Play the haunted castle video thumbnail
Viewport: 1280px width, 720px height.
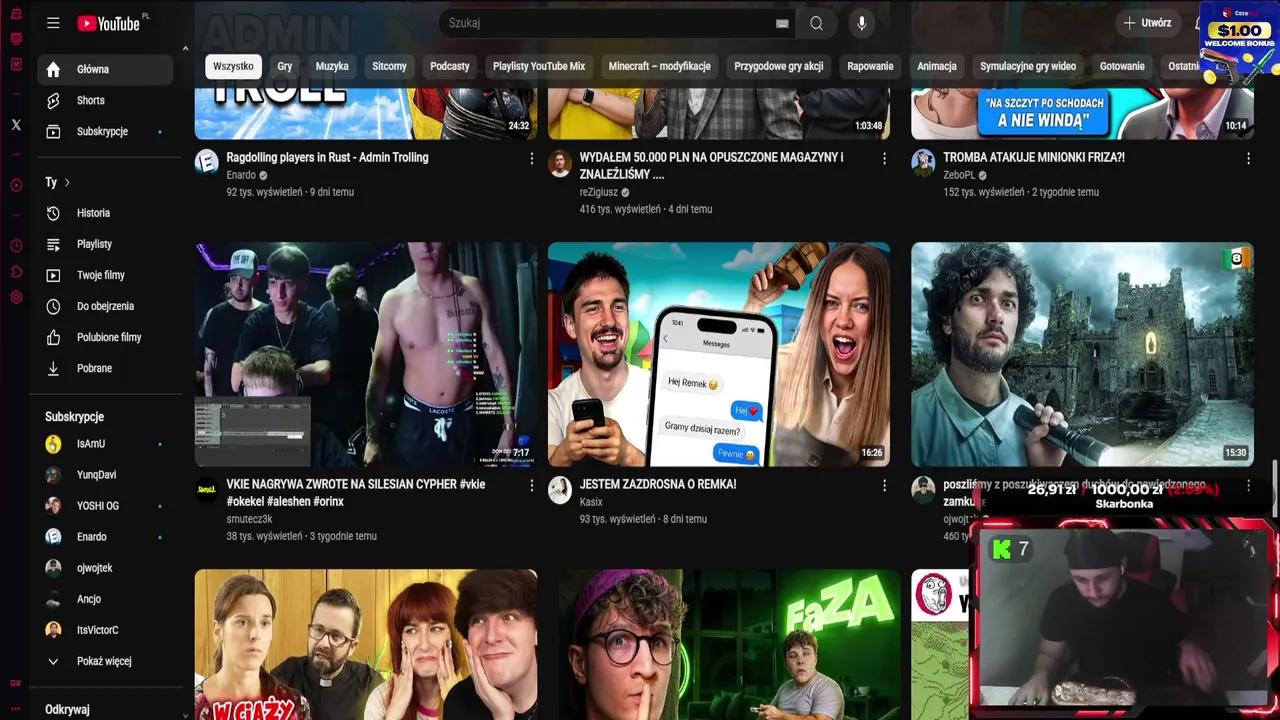click(1082, 354)
